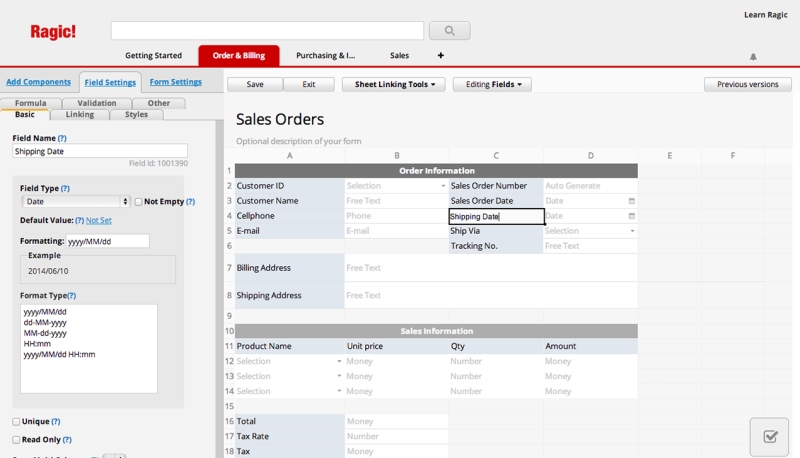This screenshot has width=800, height=458.
Task: Toggle the Unique checkbox
Action: (x=16, y=422)
